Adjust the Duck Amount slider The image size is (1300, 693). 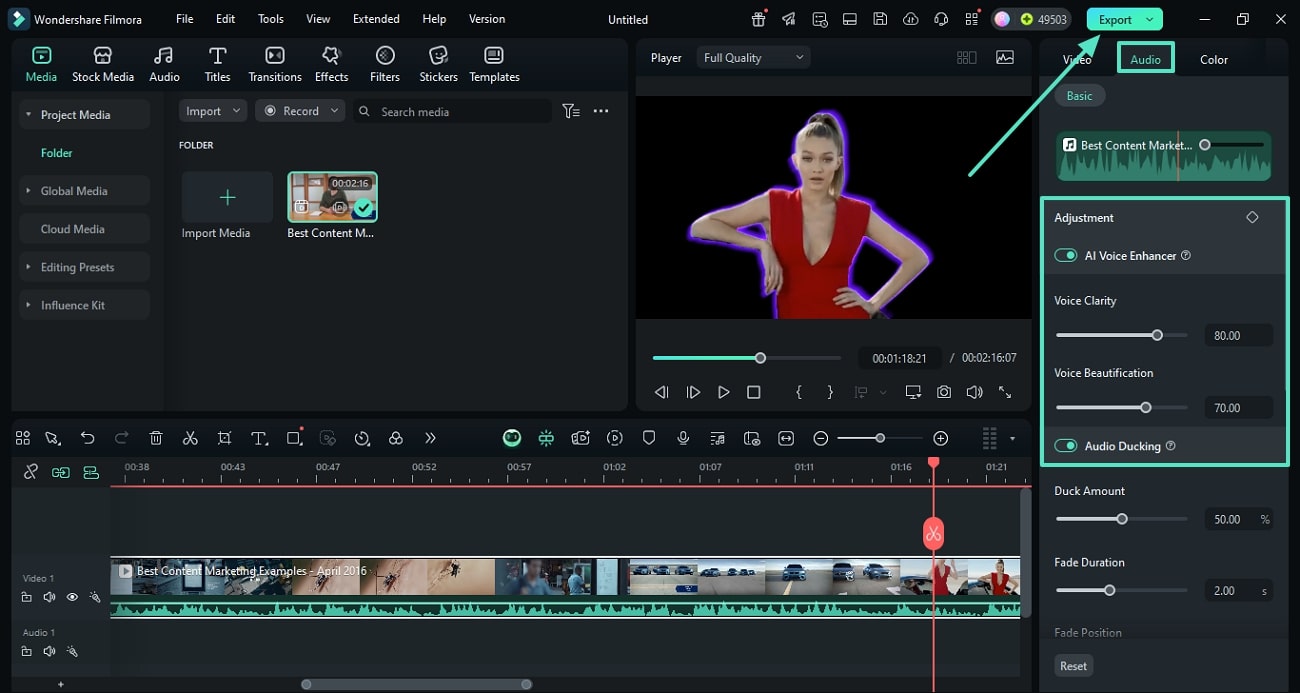(1121, 519)
